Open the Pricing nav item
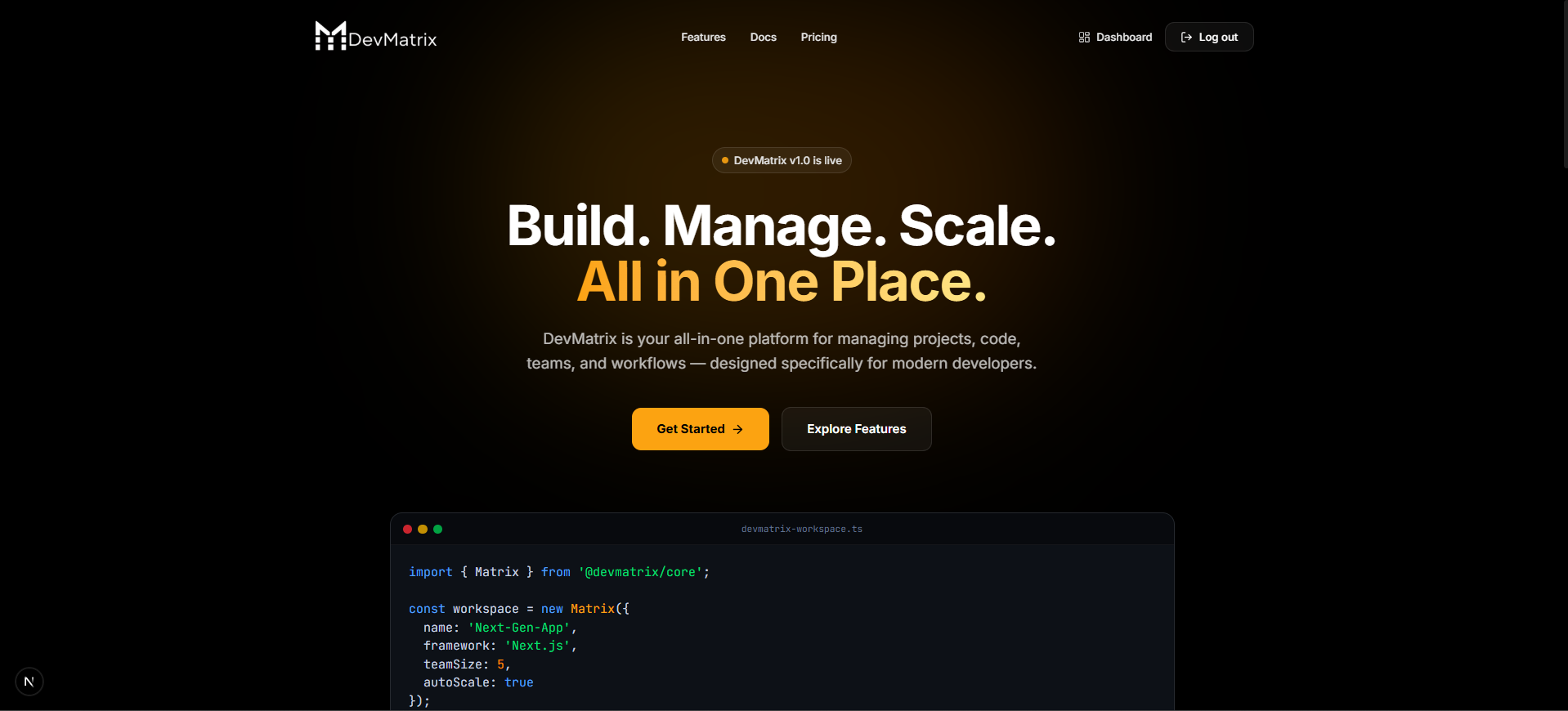Image resolution: width=1568 pixels, height=711 pixels. pos(819,38)
